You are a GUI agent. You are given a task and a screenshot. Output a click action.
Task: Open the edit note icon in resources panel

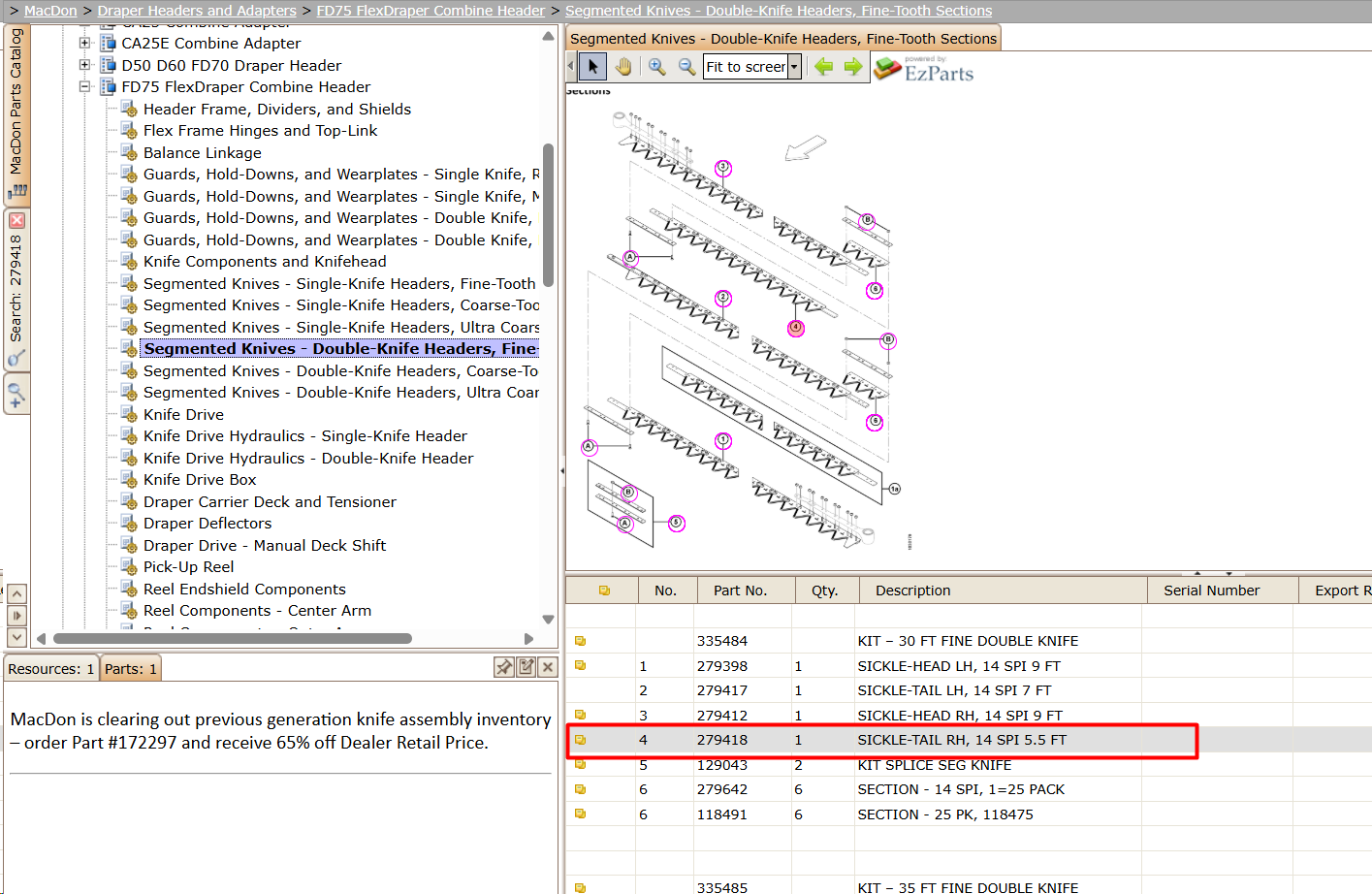pos(526,667)
